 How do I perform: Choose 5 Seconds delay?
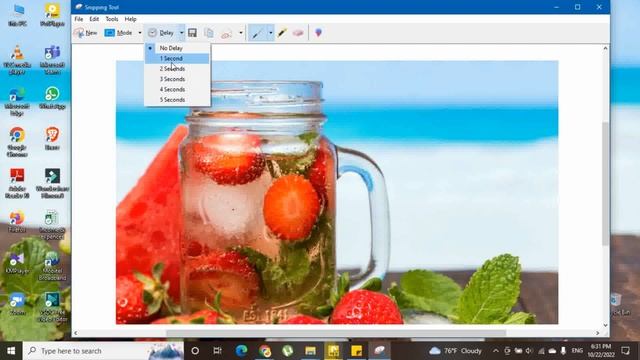point(177,100)
